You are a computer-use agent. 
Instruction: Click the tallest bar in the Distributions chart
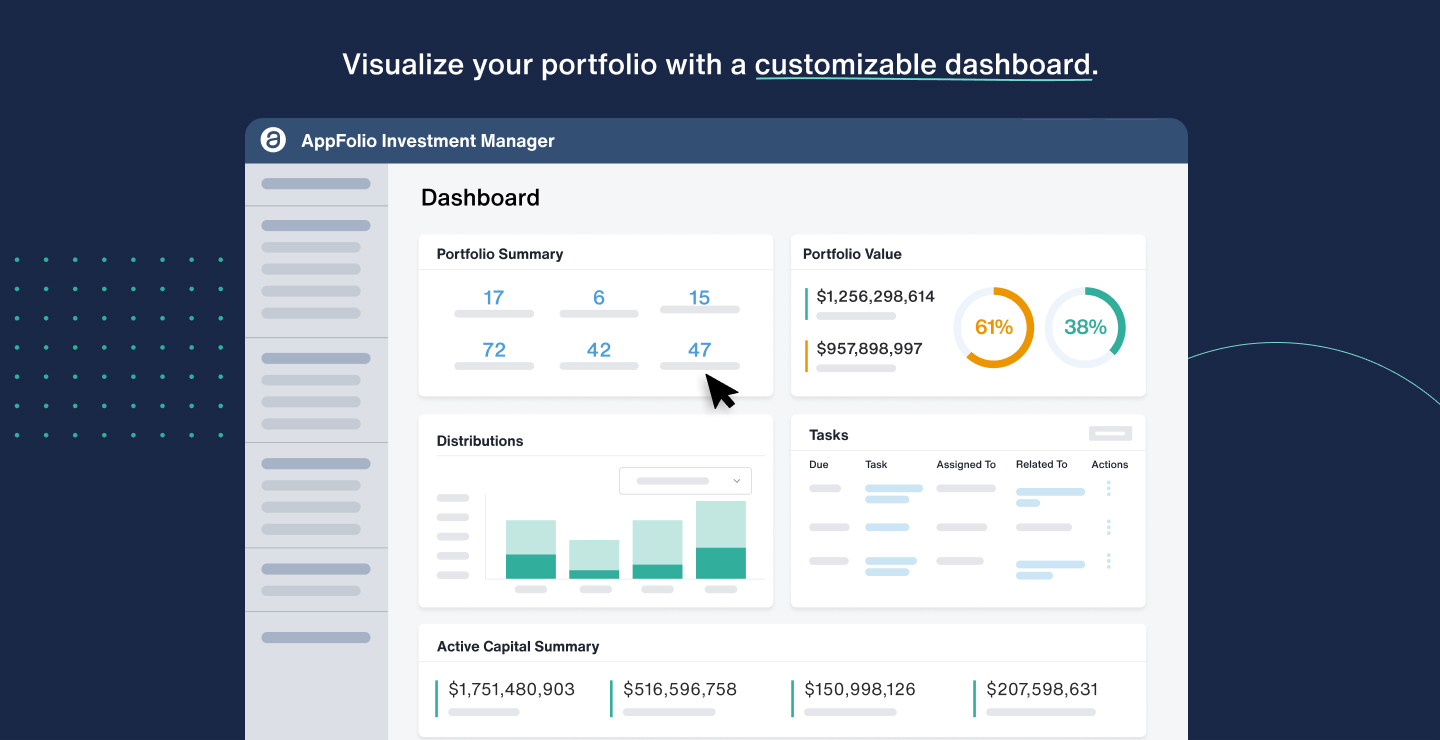720,540
